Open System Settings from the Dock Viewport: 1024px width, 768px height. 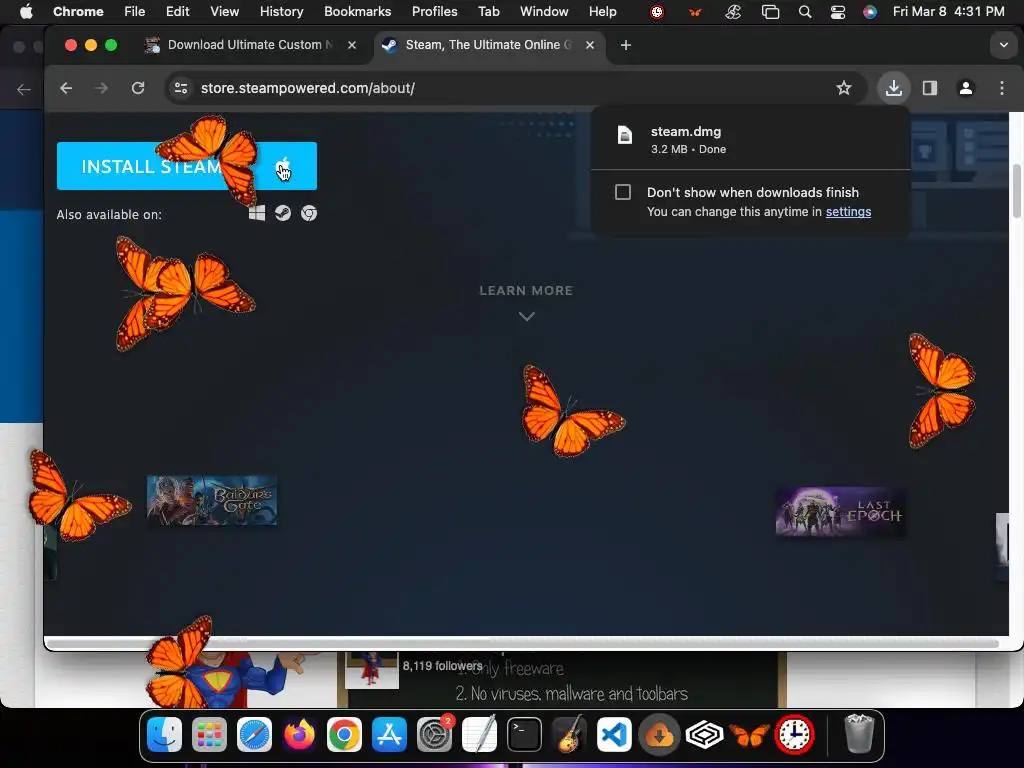pyautogui.click(x=434, y=735)
